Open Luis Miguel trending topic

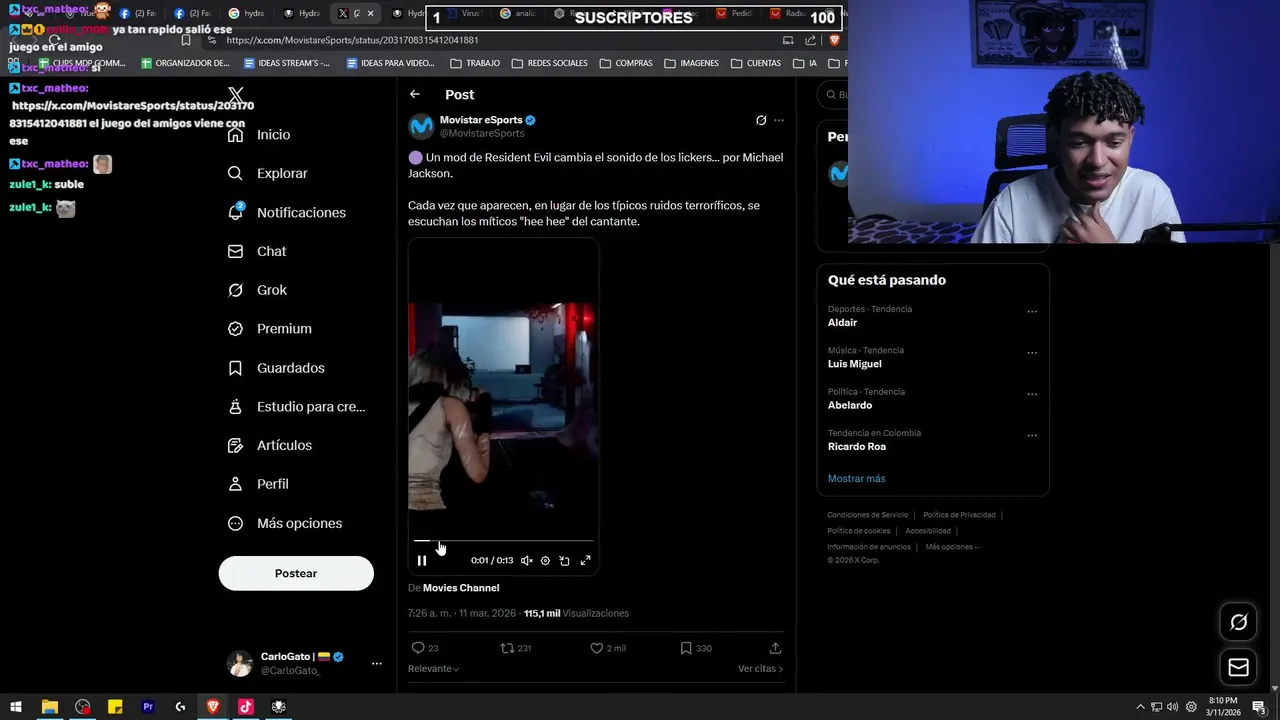click(854, 364)
